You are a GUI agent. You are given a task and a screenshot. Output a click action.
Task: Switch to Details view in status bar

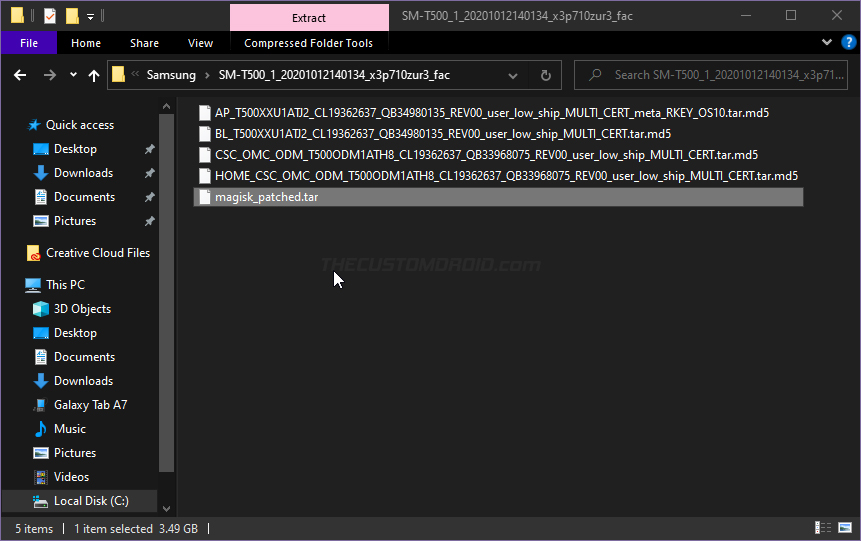click(x=823, y=528)
